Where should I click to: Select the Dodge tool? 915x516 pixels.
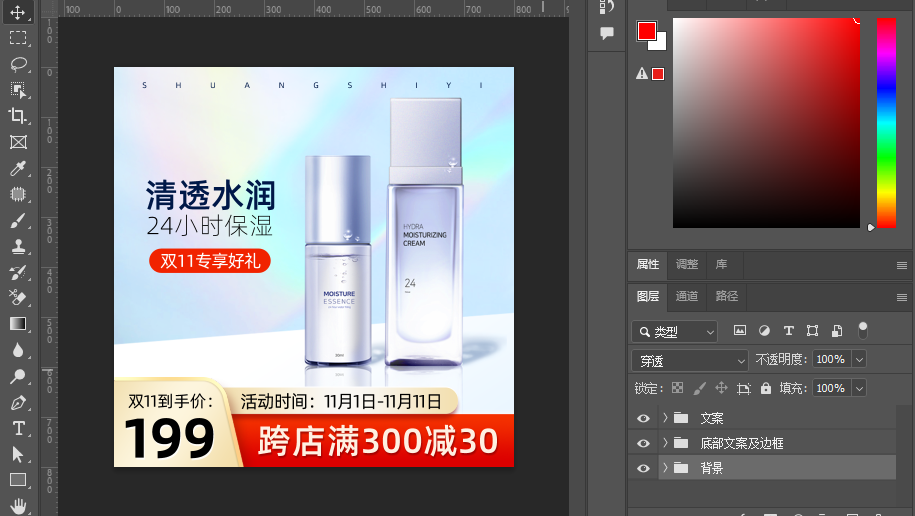pyautogui.click(x=18, y=376)
